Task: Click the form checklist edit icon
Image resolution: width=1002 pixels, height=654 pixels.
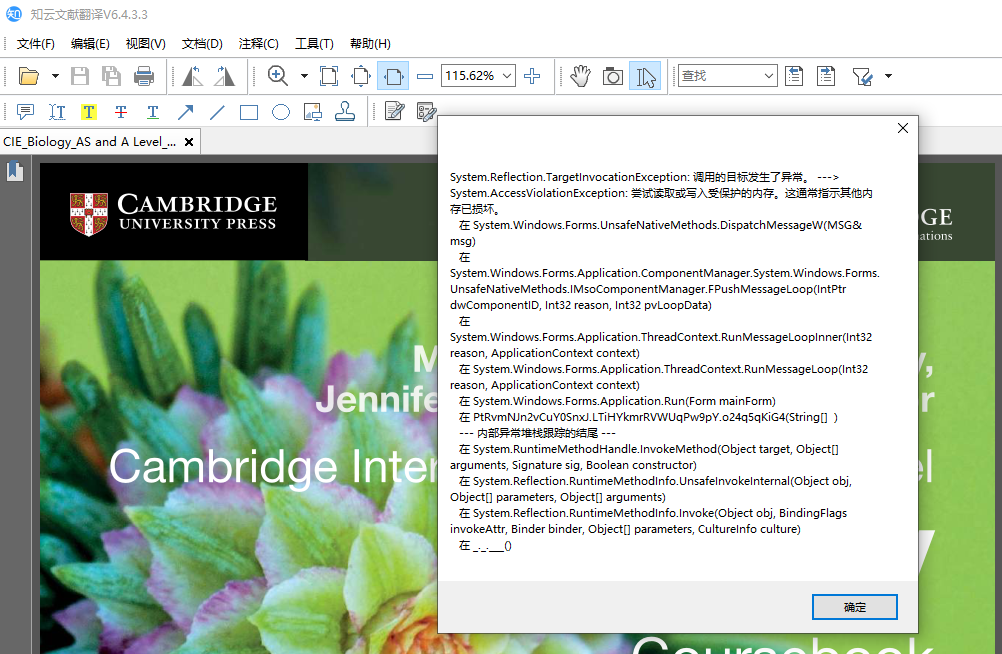Action: click(x=426, y=112)
